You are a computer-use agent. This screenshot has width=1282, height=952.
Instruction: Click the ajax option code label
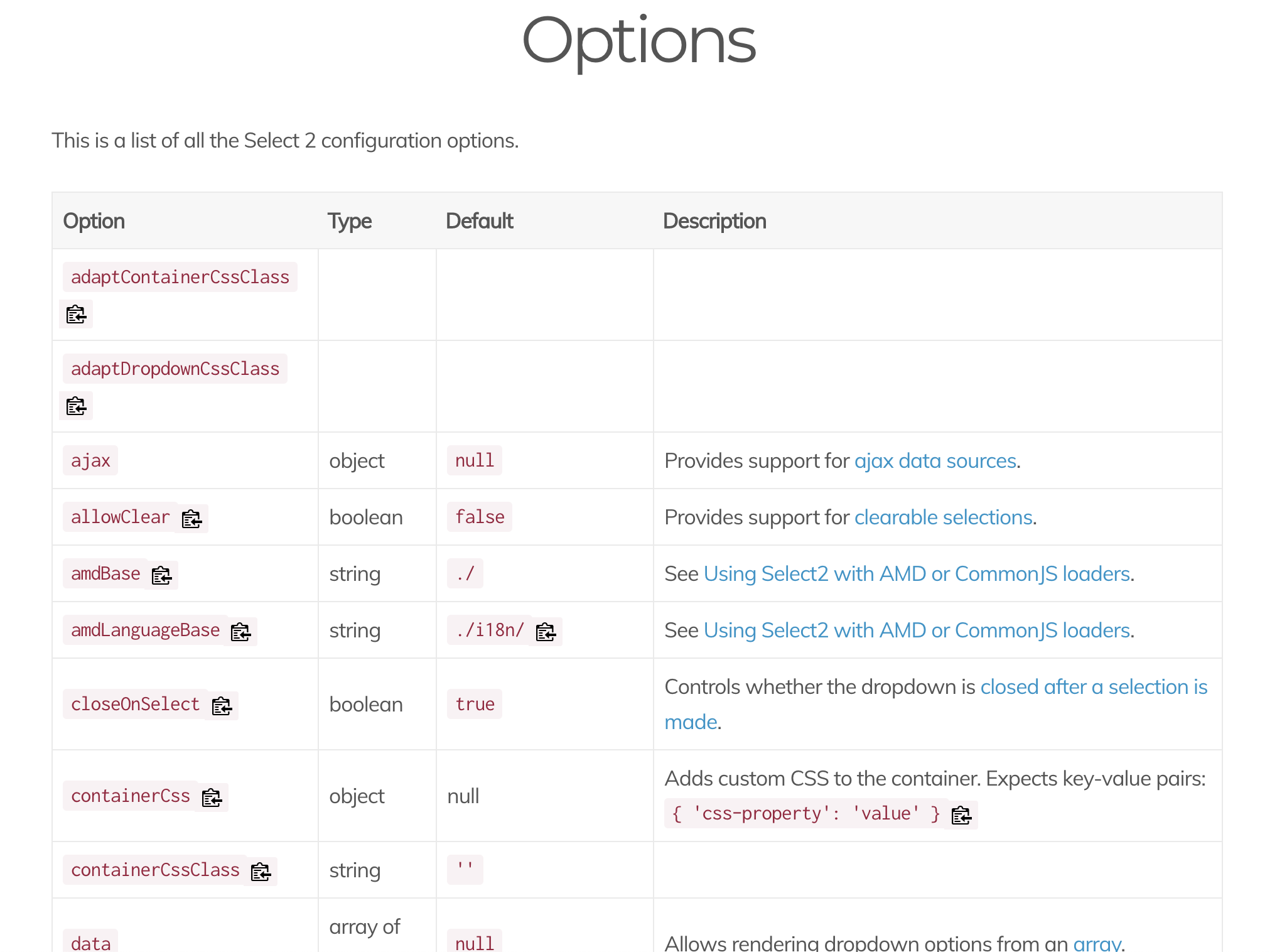coord(90,461)
